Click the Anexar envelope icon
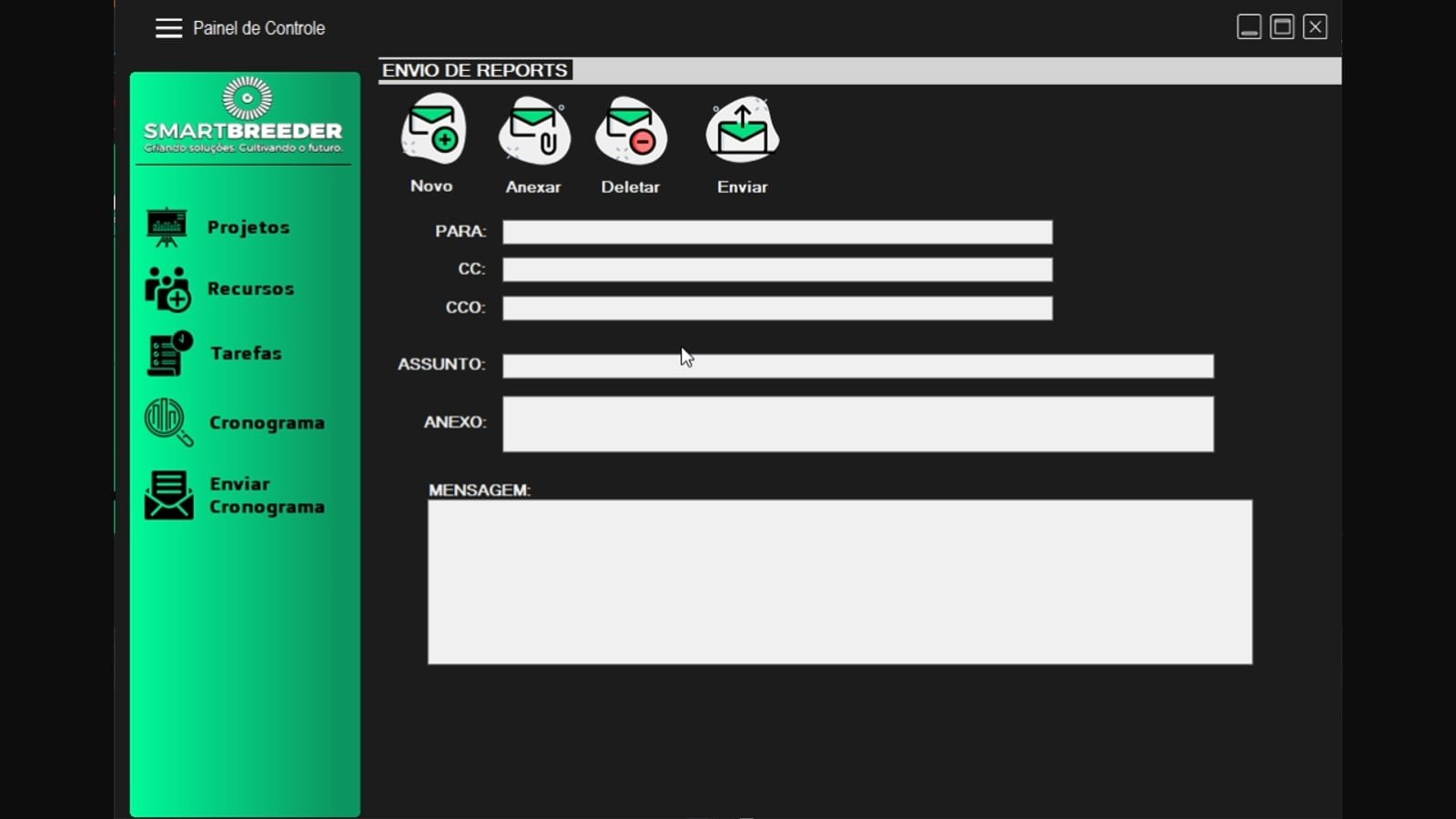1456x819 pixels. [534, 131]
